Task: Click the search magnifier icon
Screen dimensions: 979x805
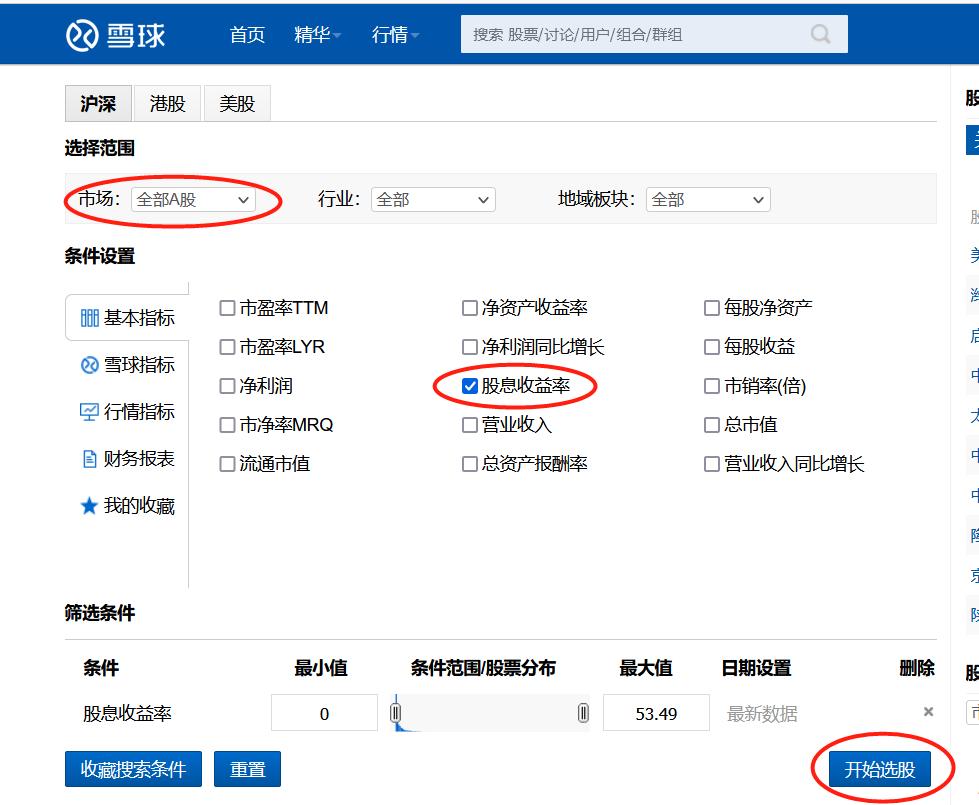Action: (821, 34)
